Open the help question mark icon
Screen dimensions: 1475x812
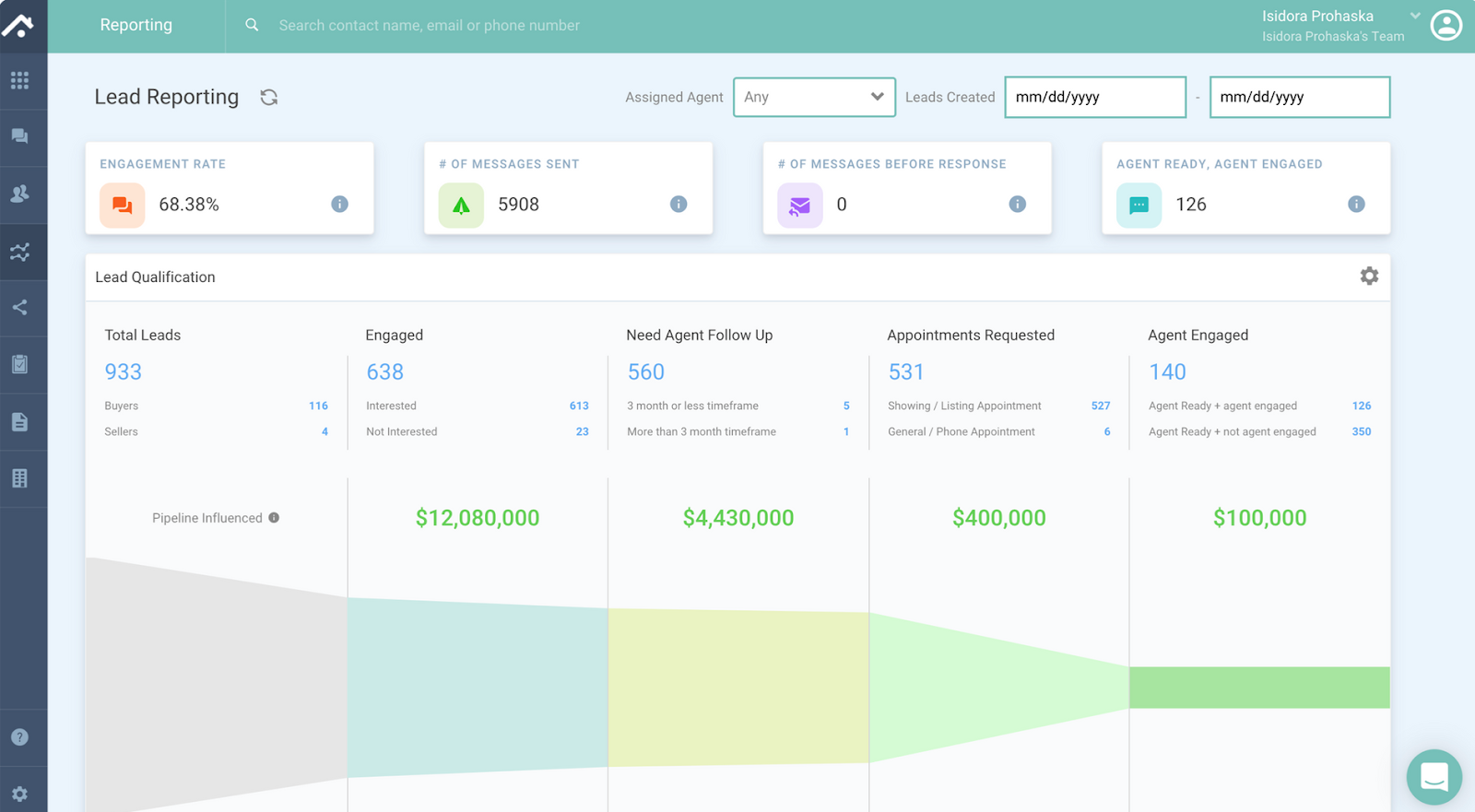(19, 737)
